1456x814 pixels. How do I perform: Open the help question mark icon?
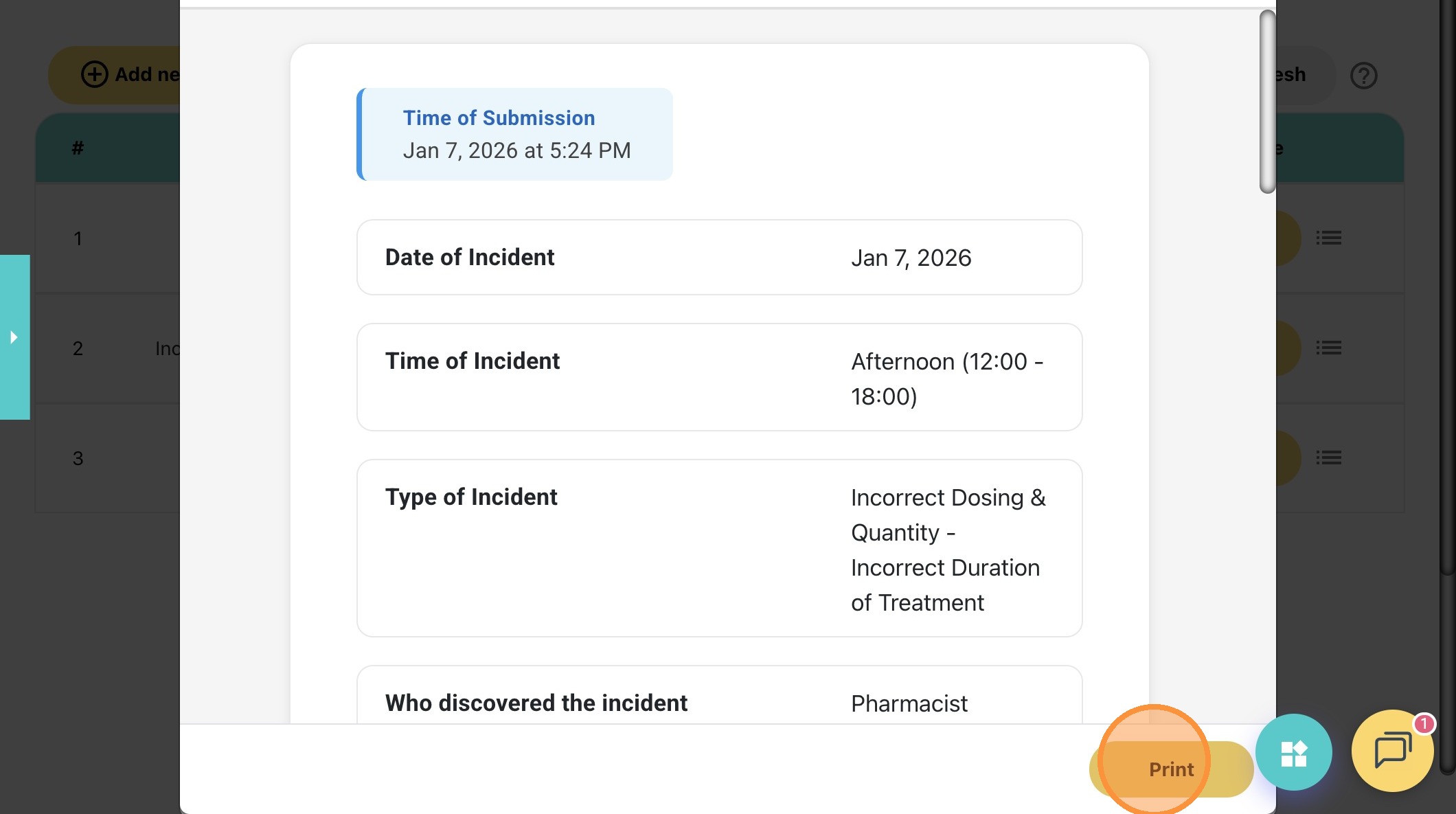pyautogui.click(x=1363, y=76)
